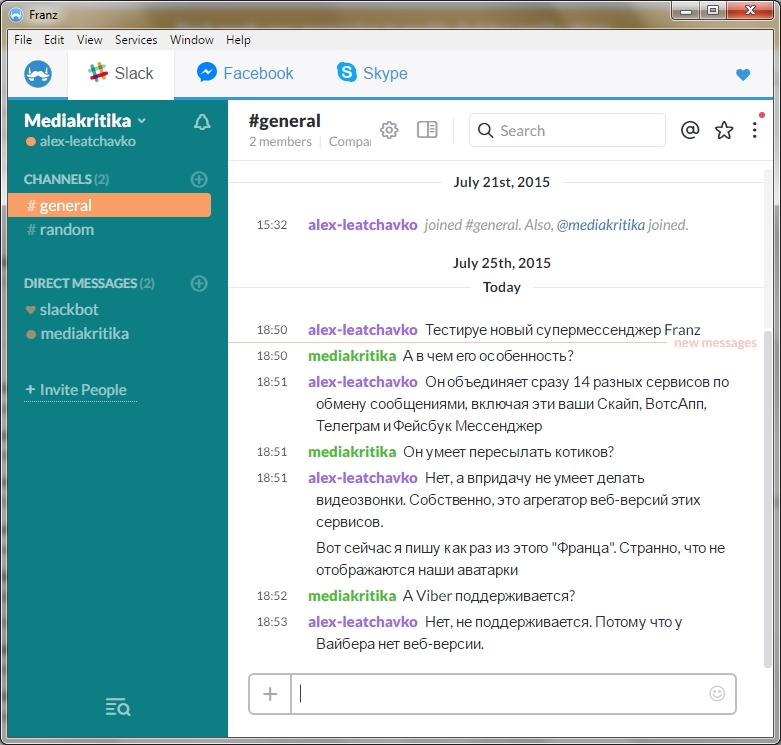
Task: Click the plus attach file button
Action: pyautogui.click(x=270, y=694)
